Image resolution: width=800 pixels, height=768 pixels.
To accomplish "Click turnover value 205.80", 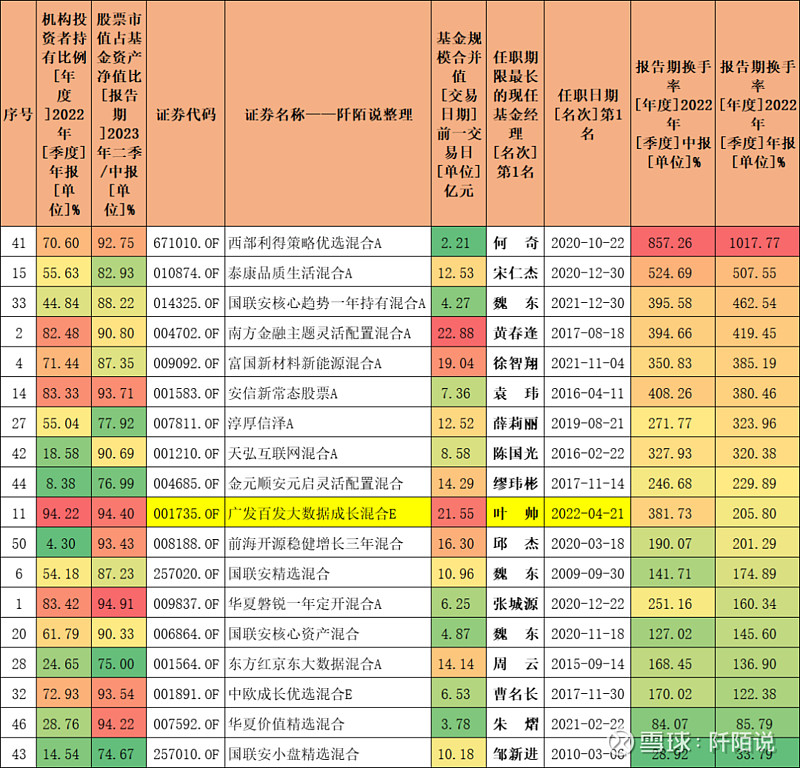I will [755, 514].
